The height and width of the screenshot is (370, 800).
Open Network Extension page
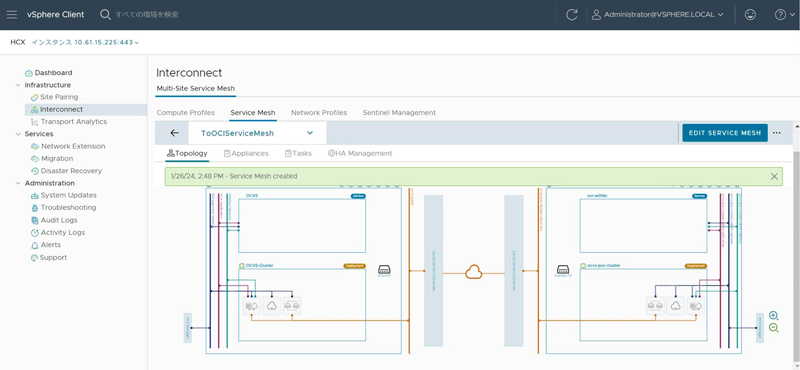coord(73,146)
